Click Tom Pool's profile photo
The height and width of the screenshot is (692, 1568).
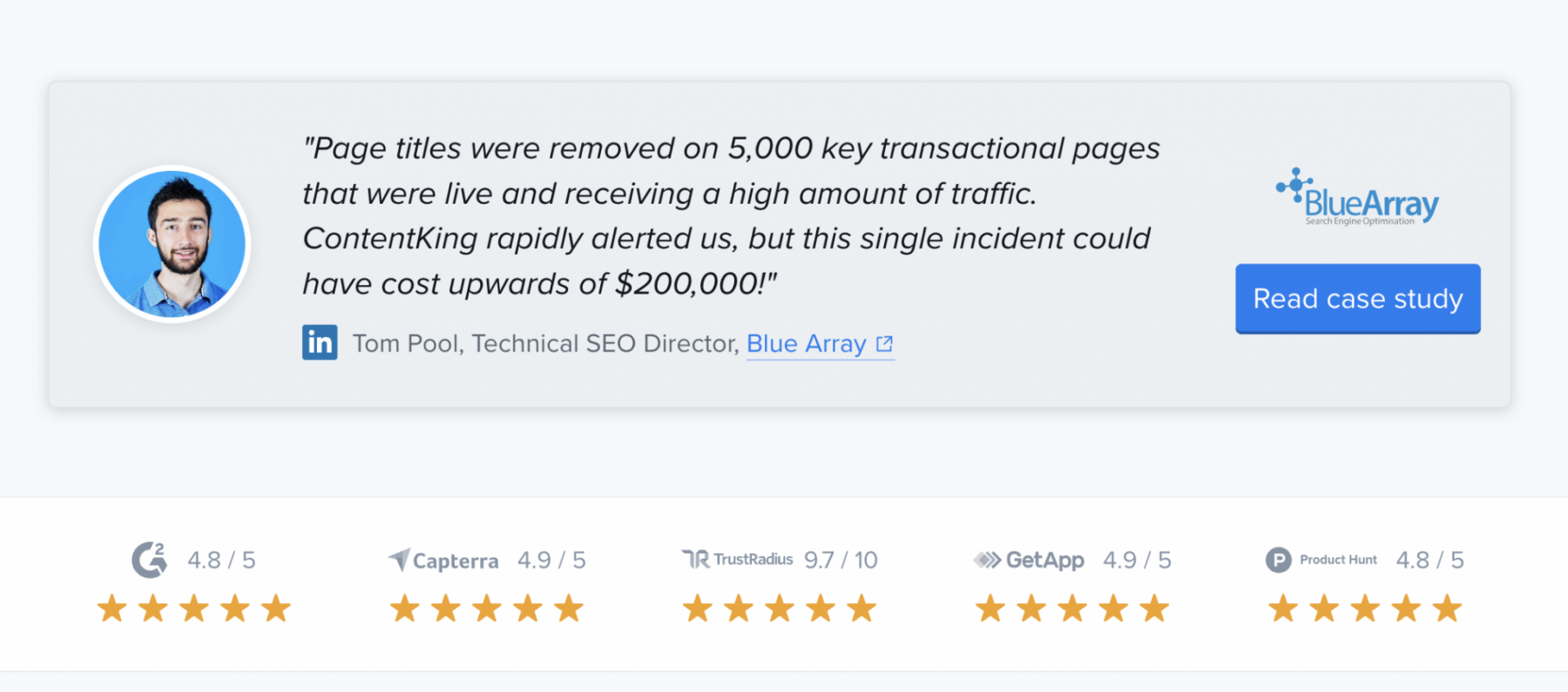[x=172, y=244]
